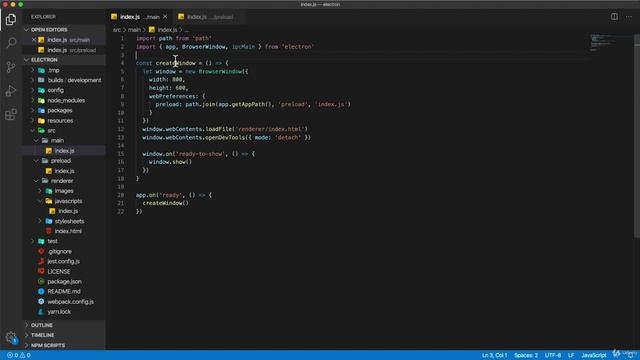Collapse the src folder

(33, 131)
